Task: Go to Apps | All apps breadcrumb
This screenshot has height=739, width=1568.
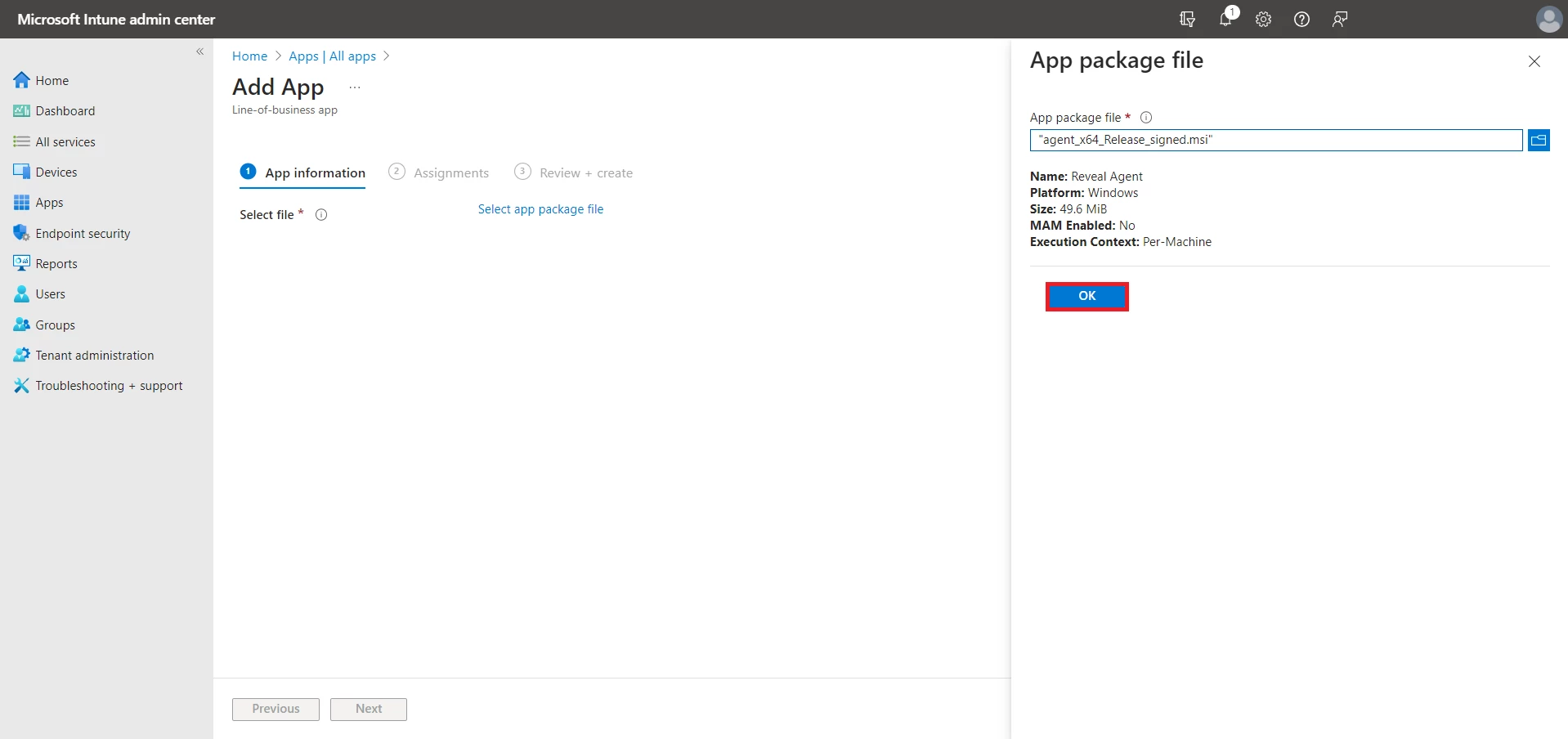Action: point(332,56)
